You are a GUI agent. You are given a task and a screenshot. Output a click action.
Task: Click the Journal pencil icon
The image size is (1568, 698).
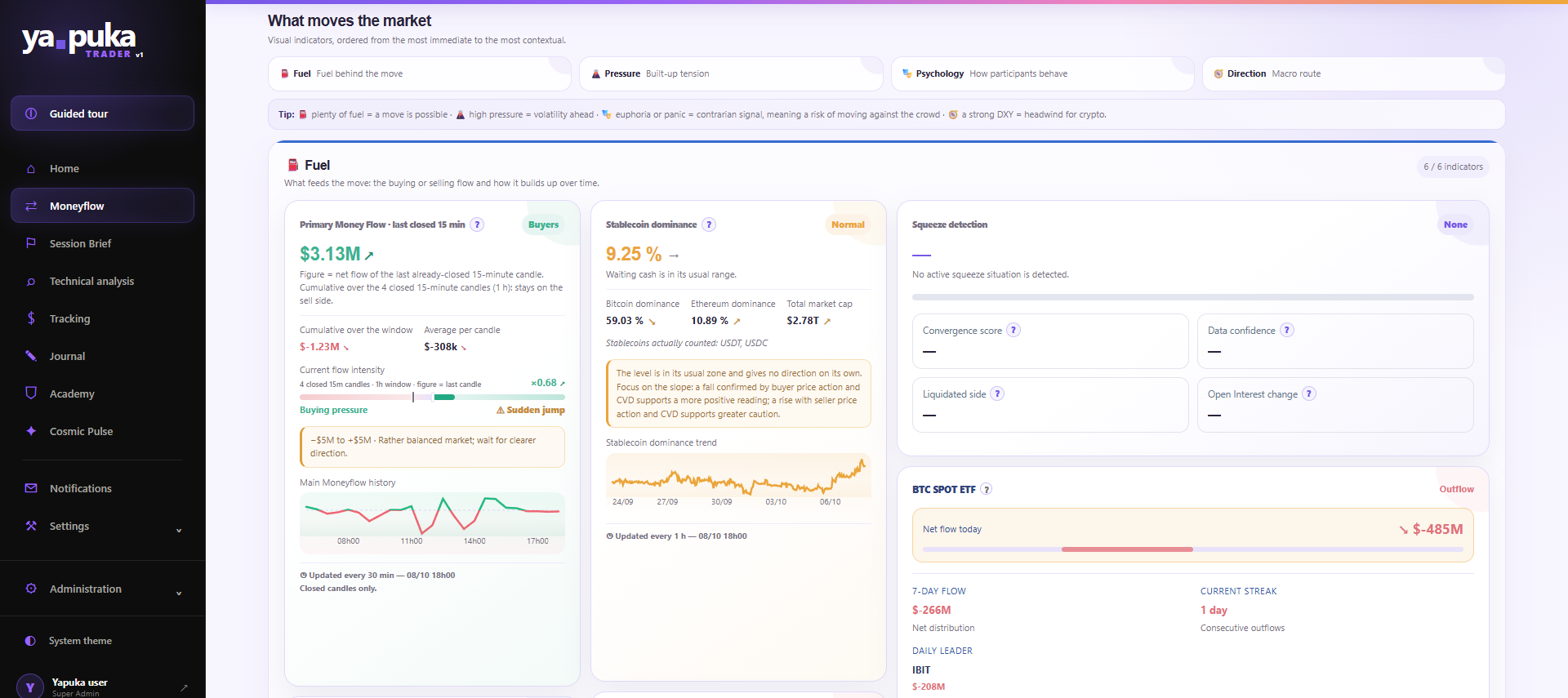click(31, 356)
